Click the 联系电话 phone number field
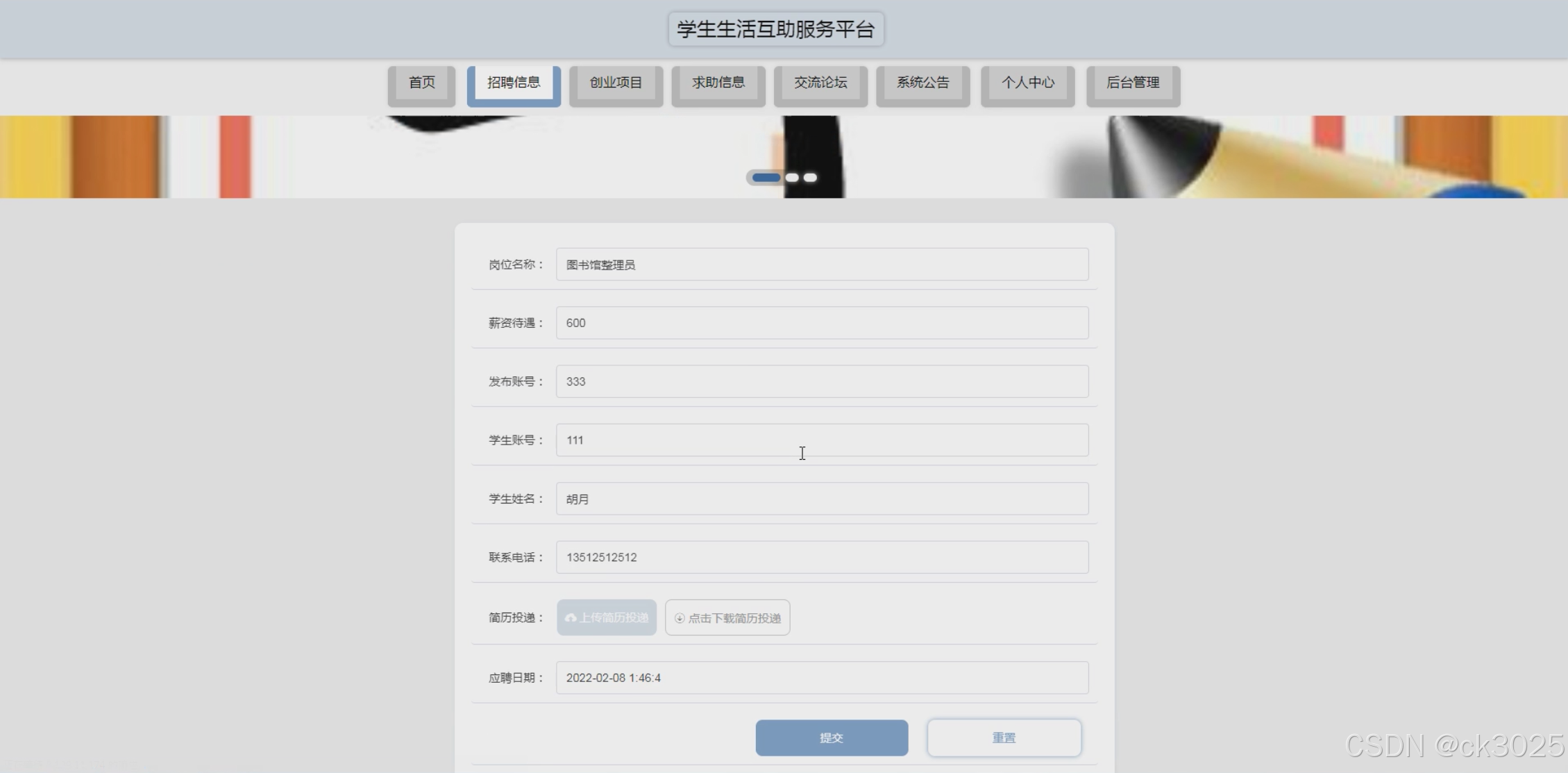This screenshot has height=773, width=1568. [x=822, y=558]
